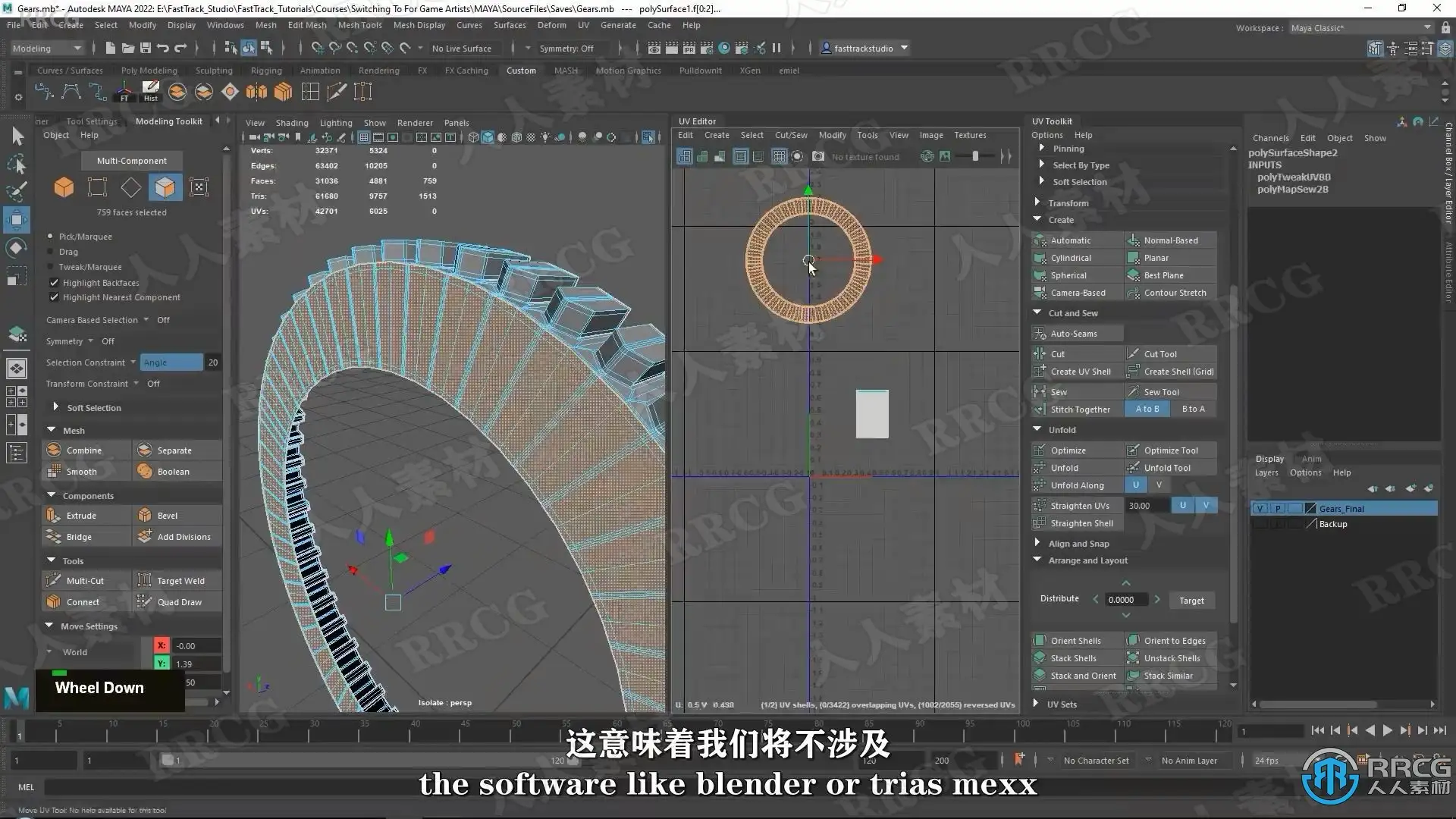
Task: Open the Modeling menu set dropdown
Action: click(46, 49)
